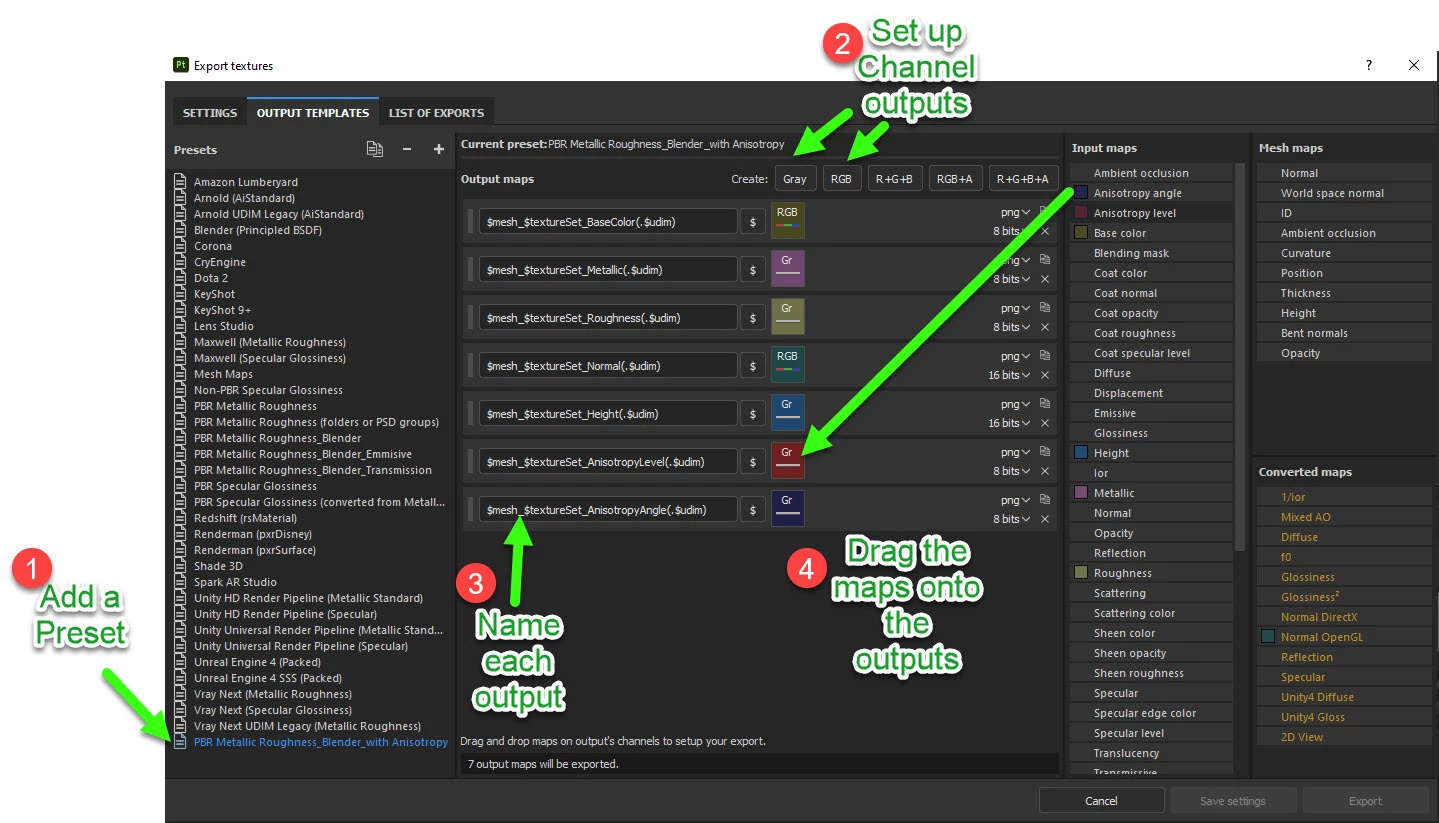Delete the BaseColor output map with X

1045,231
